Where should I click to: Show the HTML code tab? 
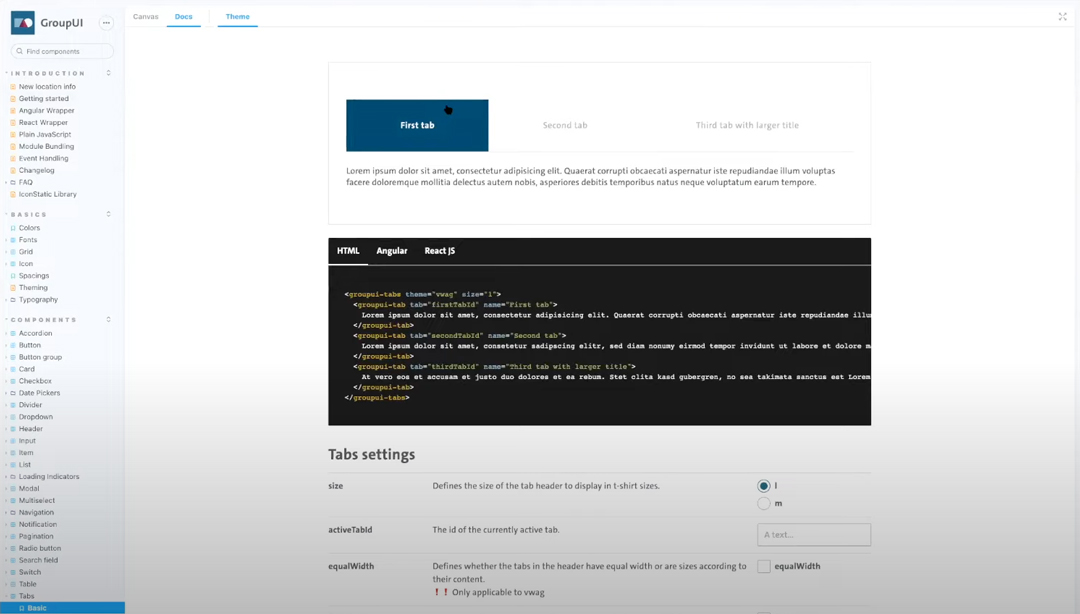point(348,251)
